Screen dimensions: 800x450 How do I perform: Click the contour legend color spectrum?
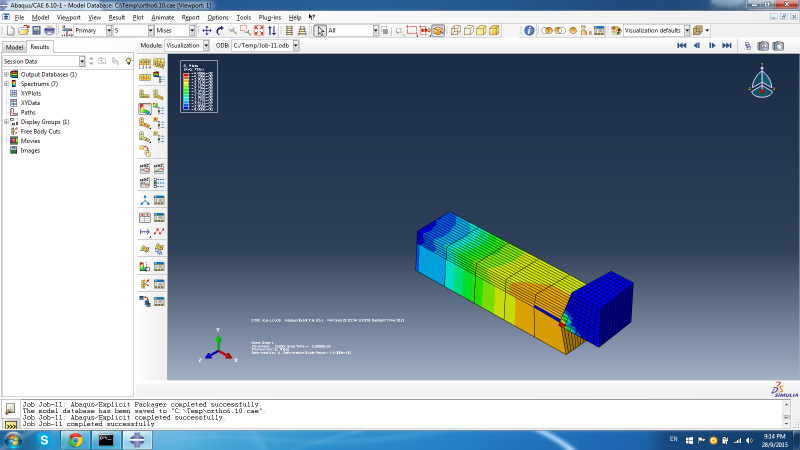pyautogui.click(x=186, y=91)
